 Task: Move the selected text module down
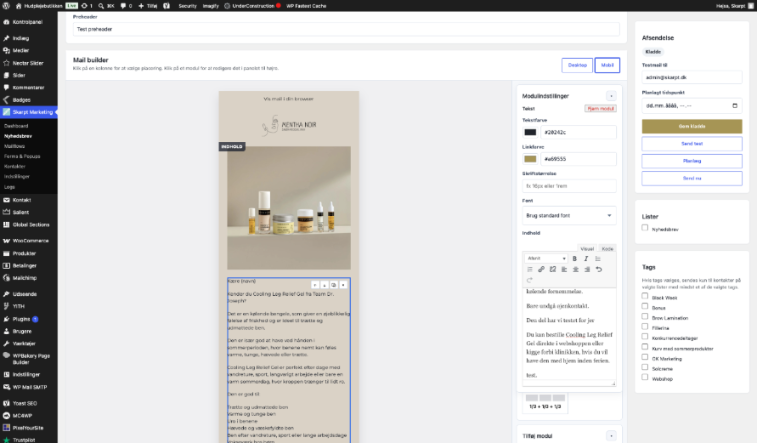pyautogui.click(x=324, y=285)
